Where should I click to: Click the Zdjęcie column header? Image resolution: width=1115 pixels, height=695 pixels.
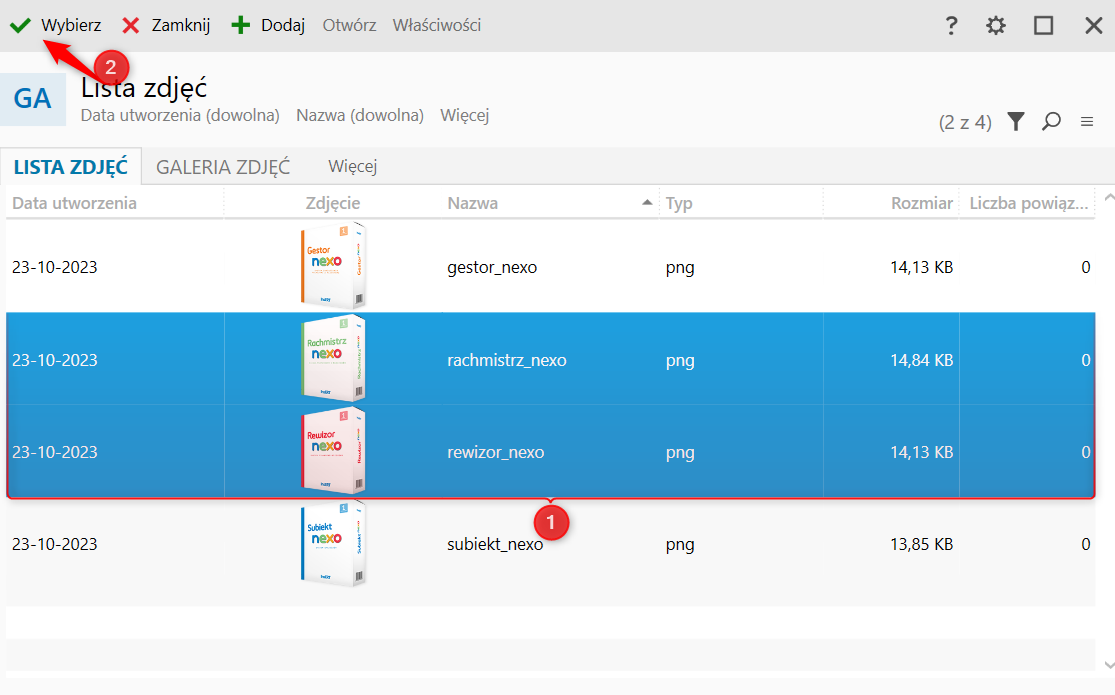tap(333, 203)
